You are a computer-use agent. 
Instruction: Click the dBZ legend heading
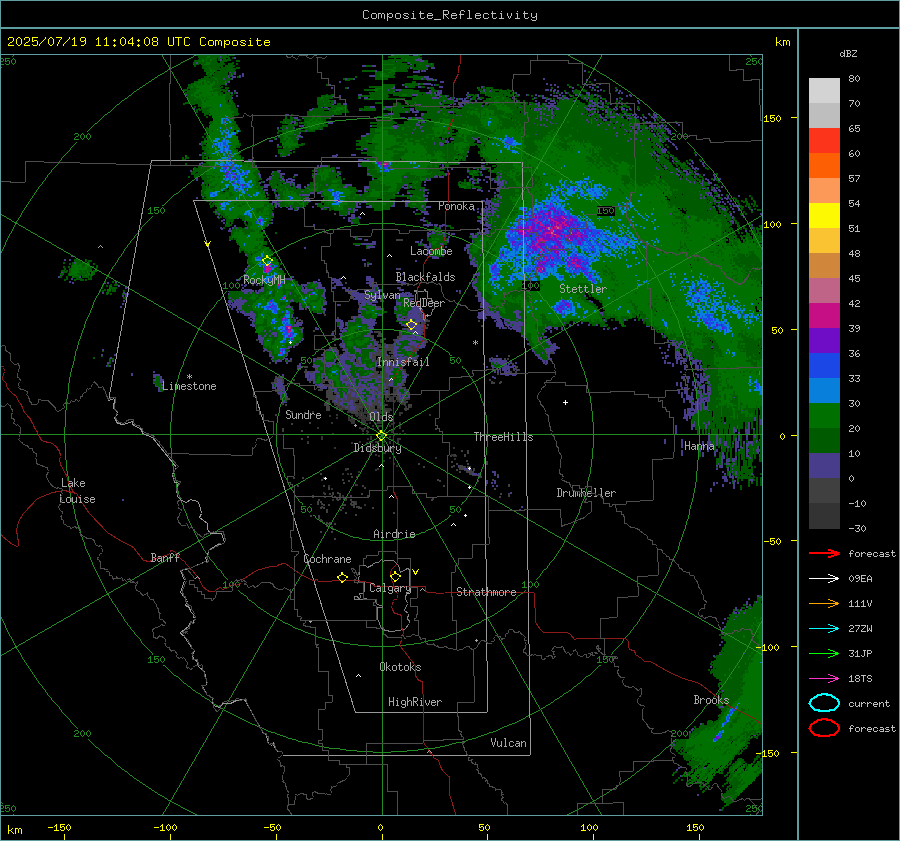[848, 54]
